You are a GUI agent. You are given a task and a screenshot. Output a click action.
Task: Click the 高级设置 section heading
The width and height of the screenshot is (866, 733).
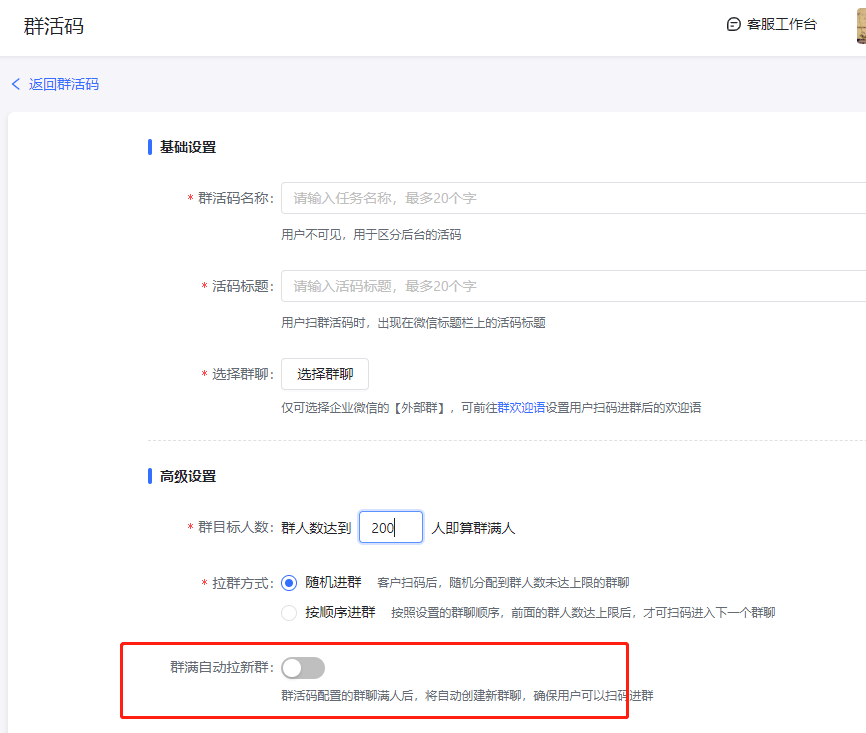[x=188, y=476]
